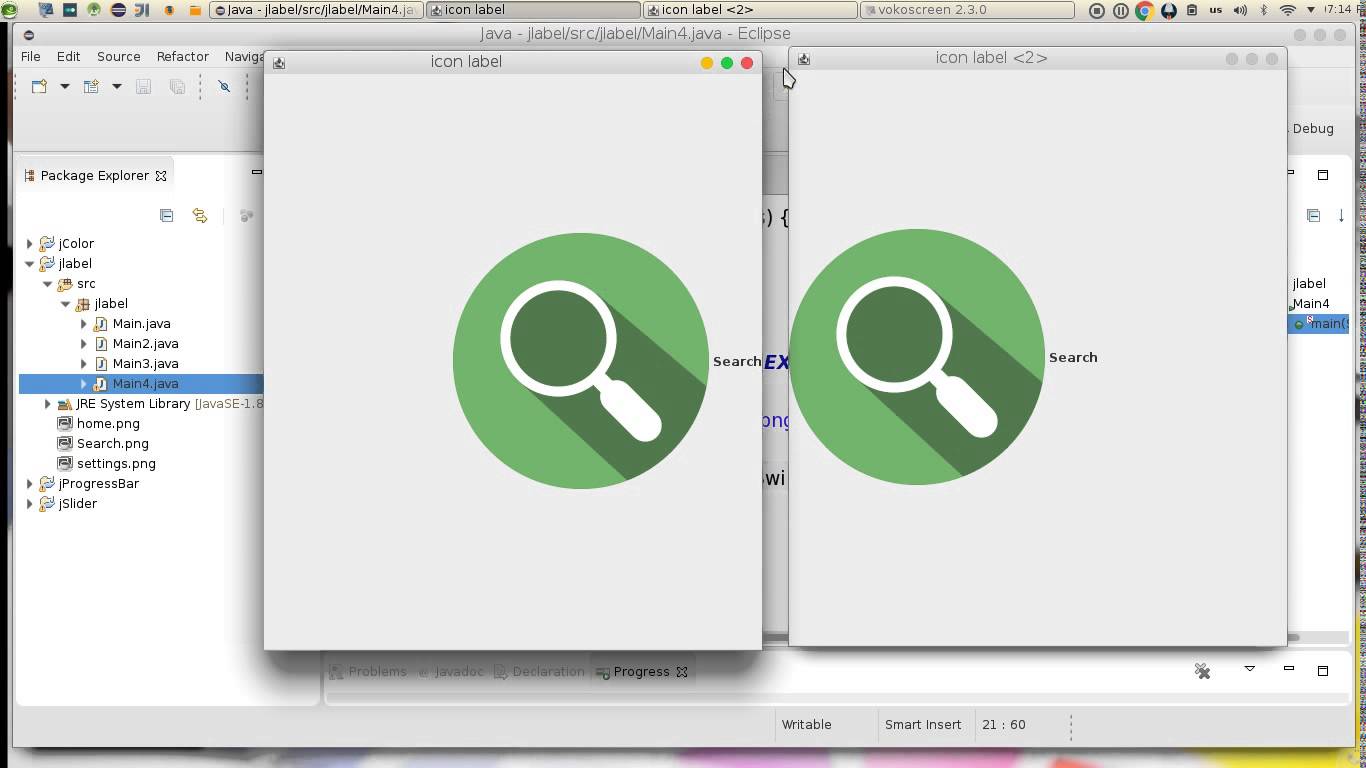The height and width of the screenshot is (768, 1366).
Task: Collapse the jlabel package
Action: [66, 303]
